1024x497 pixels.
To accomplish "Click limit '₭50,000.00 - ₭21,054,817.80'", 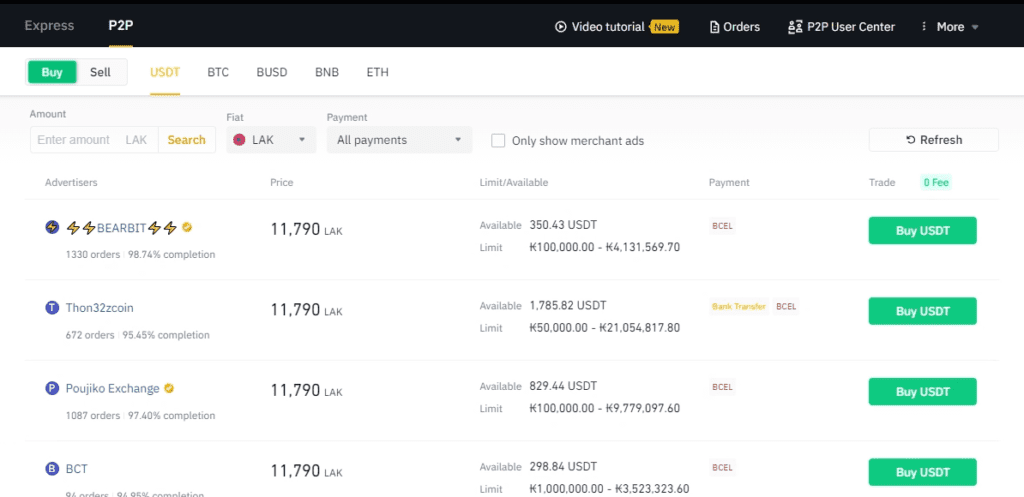I will coord(605,327).
